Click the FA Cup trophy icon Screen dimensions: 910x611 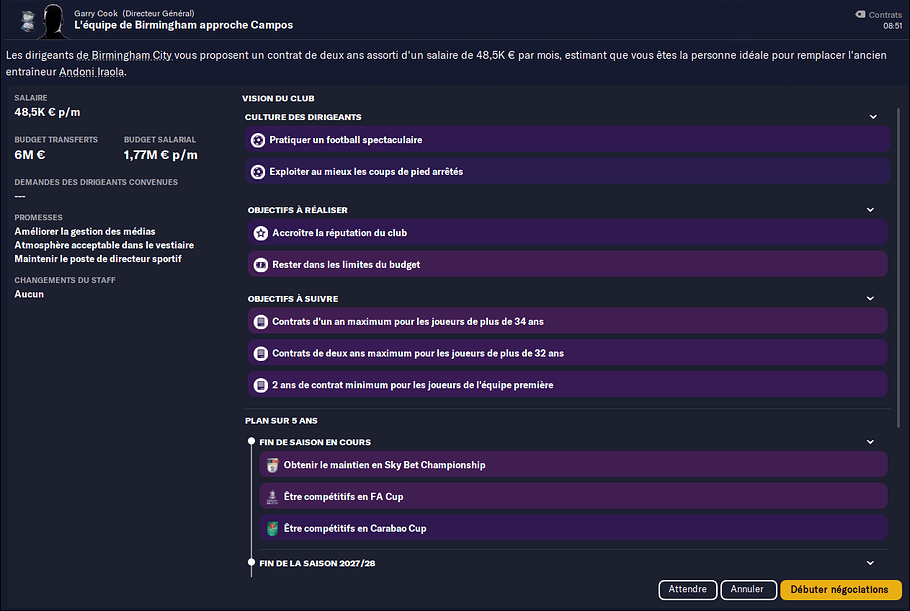(x=272, y=497)
